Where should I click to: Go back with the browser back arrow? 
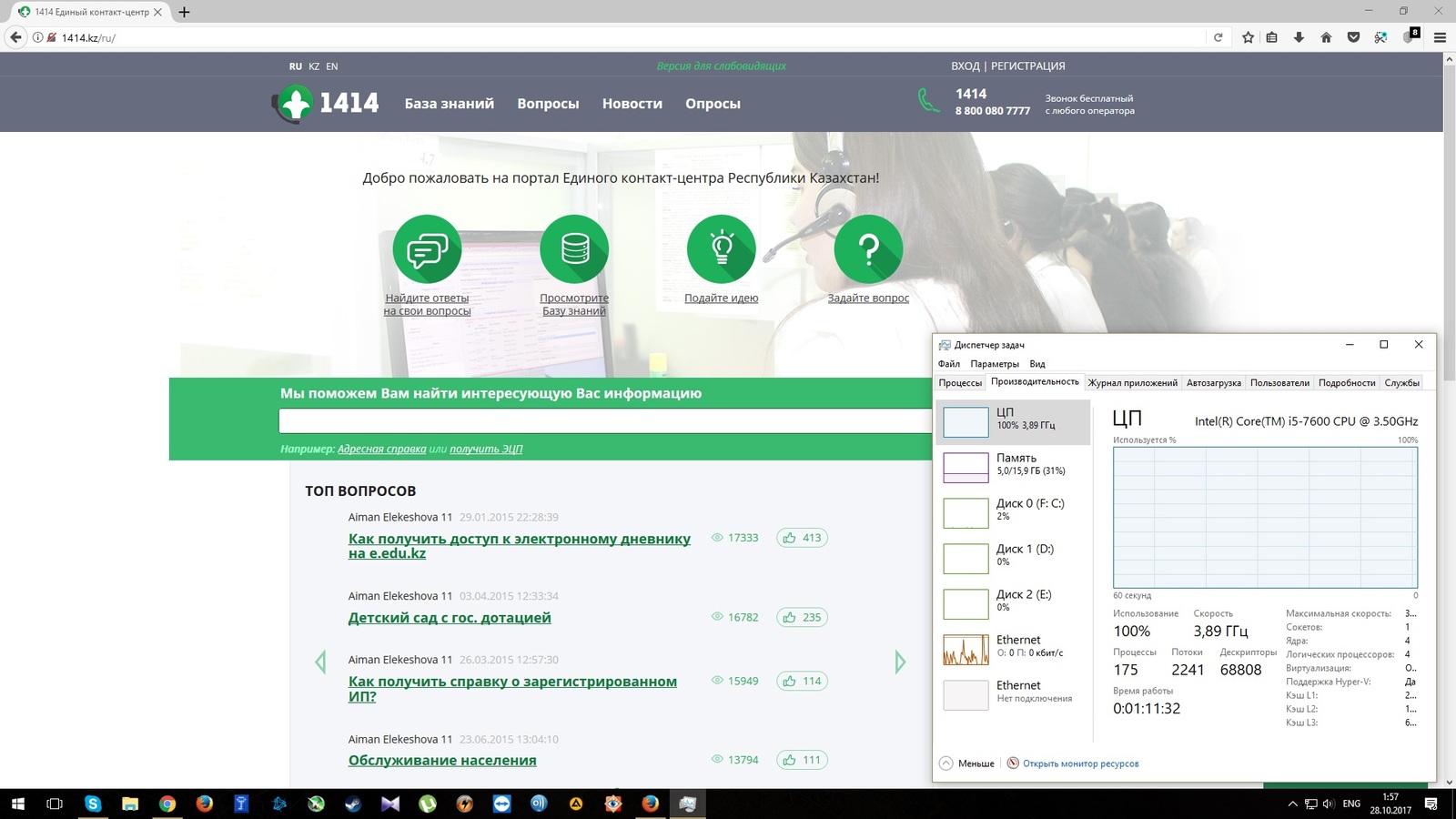click(15, 37)
